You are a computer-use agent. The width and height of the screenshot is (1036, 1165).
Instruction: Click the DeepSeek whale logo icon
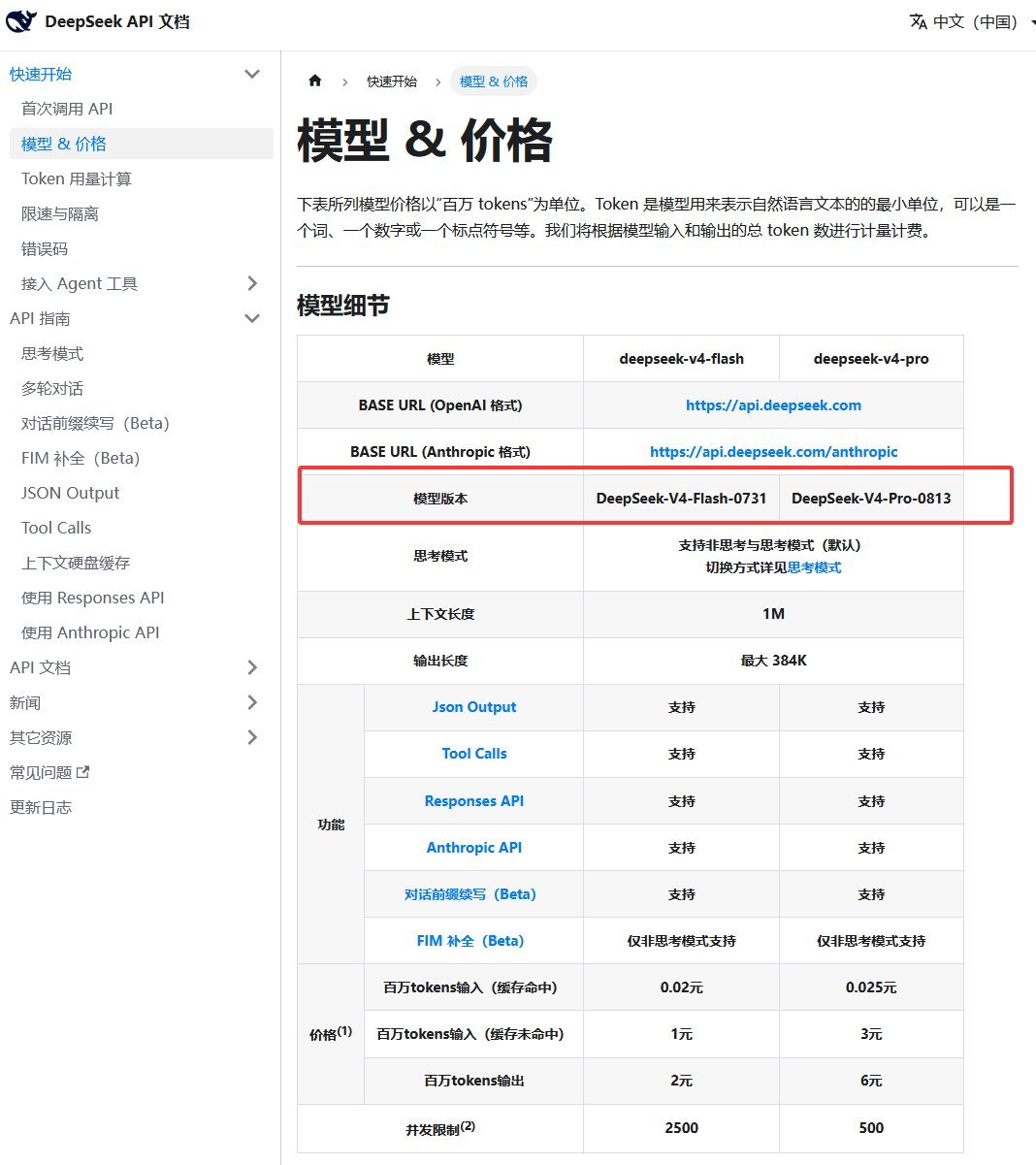pos(21,21)
